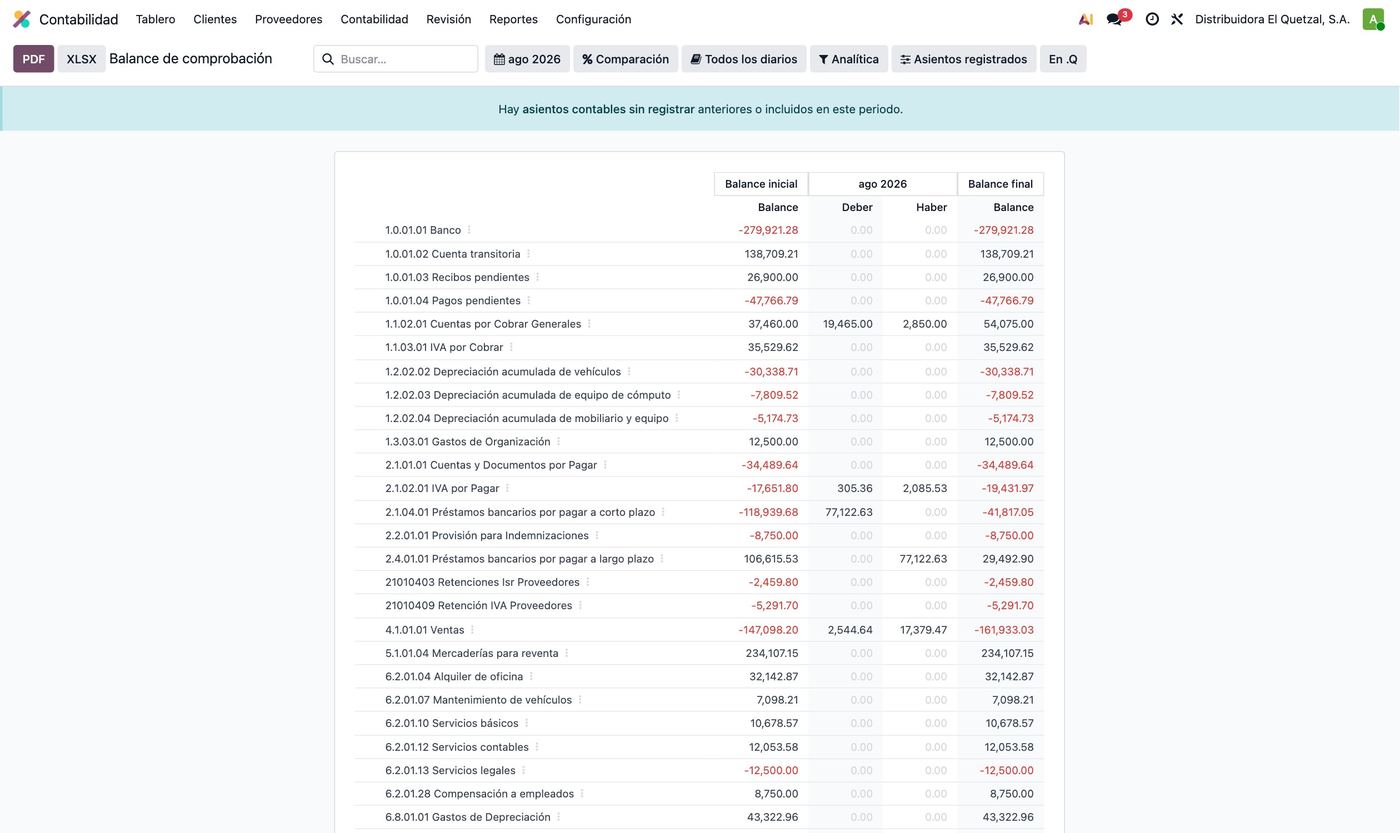Expand options dots for Servicios básicos
Image resolution: width=1400 pixels, height=833 pixels.
pyautogui.click(x=526, y=723)
